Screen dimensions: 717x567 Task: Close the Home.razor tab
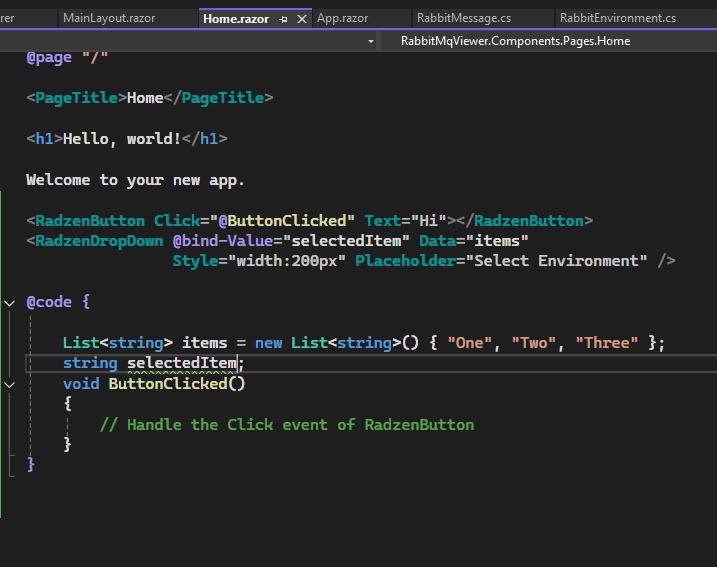pos(302,19)
